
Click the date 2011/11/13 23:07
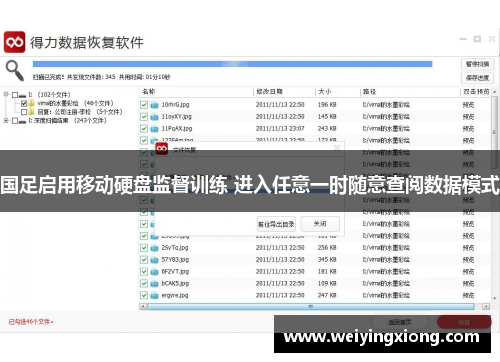[280, 129]
